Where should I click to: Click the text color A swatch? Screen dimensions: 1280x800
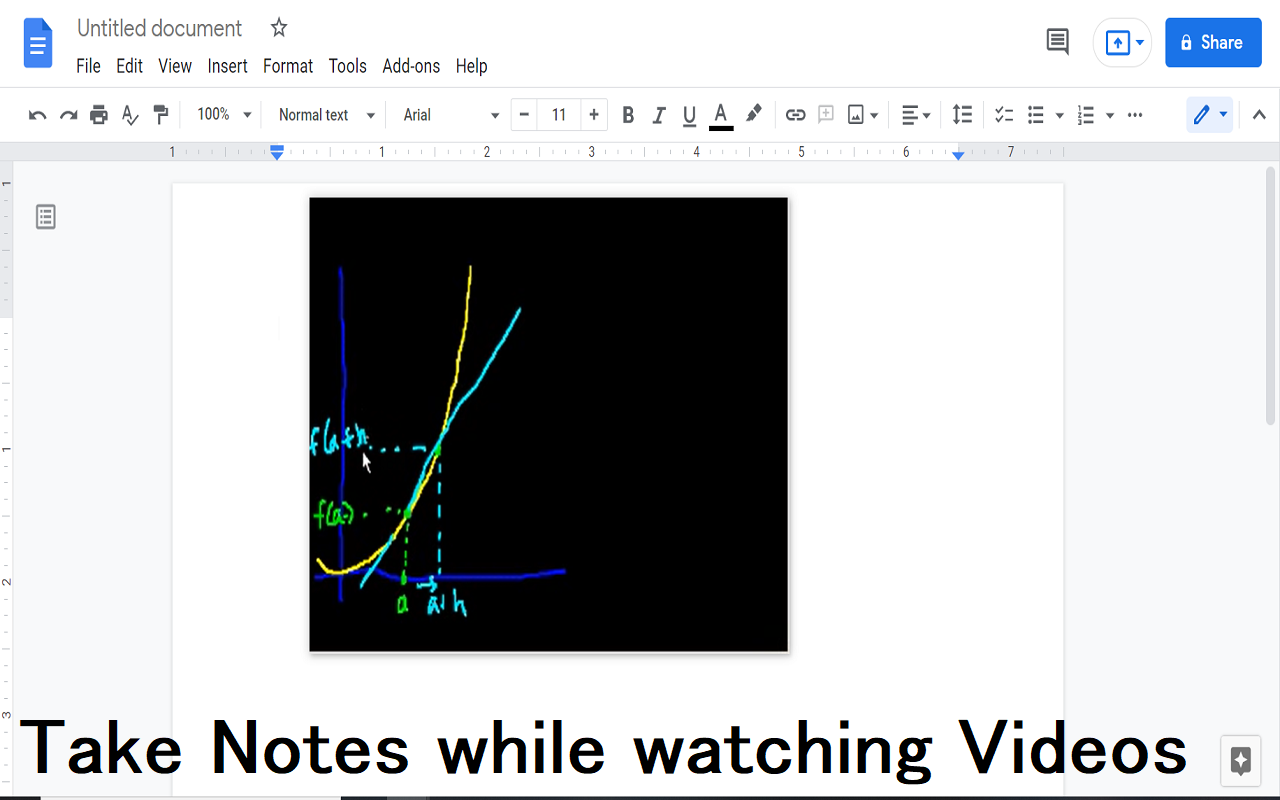(x=721, y=115)
